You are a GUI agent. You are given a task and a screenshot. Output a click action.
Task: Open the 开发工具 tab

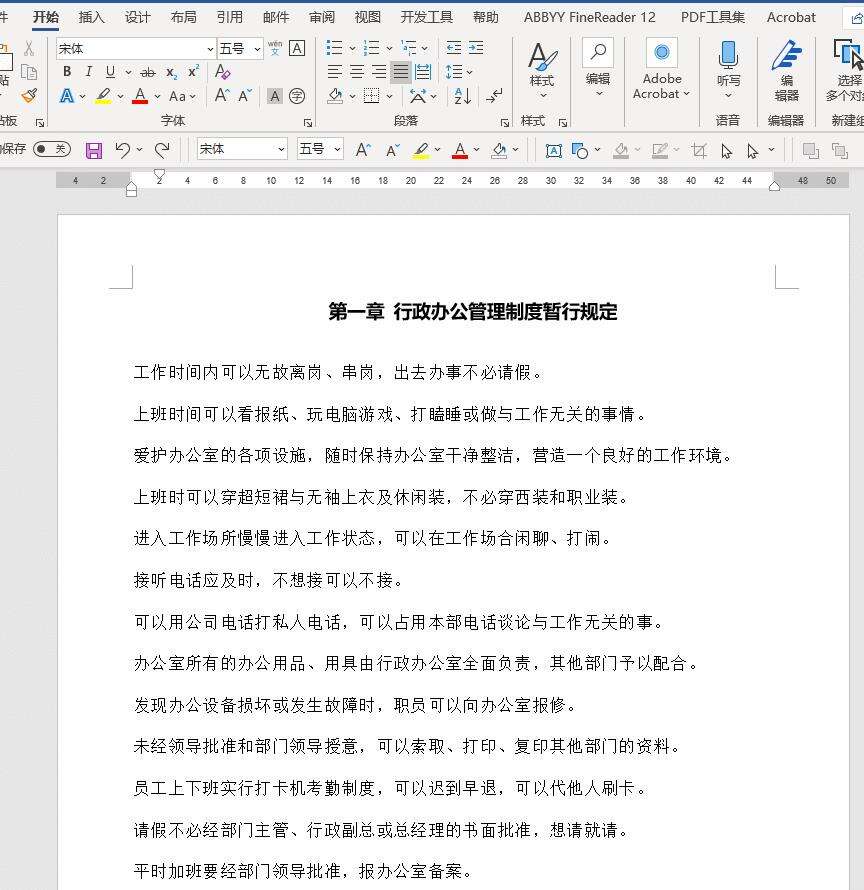427,17
